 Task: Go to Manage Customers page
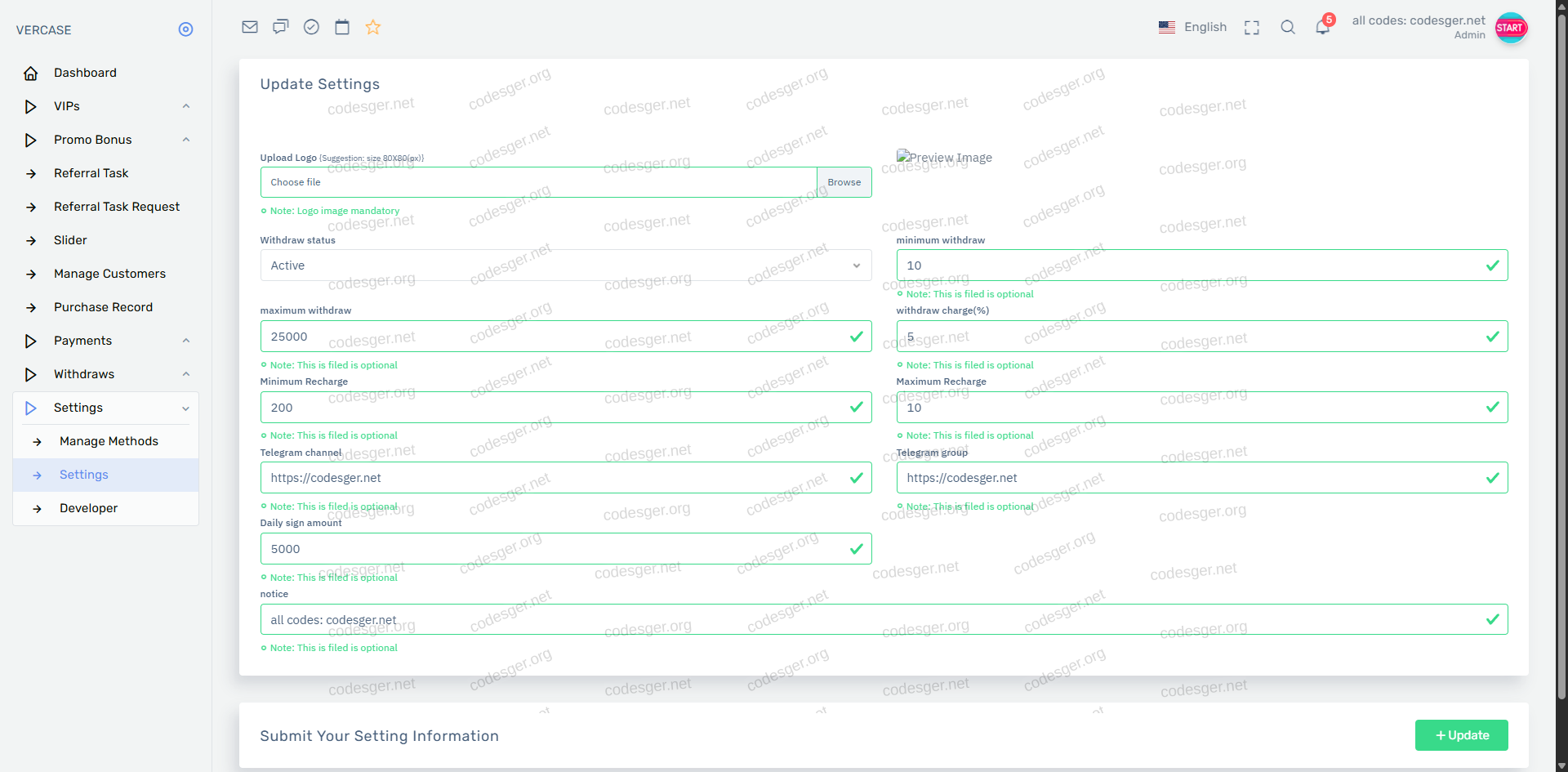109,274
